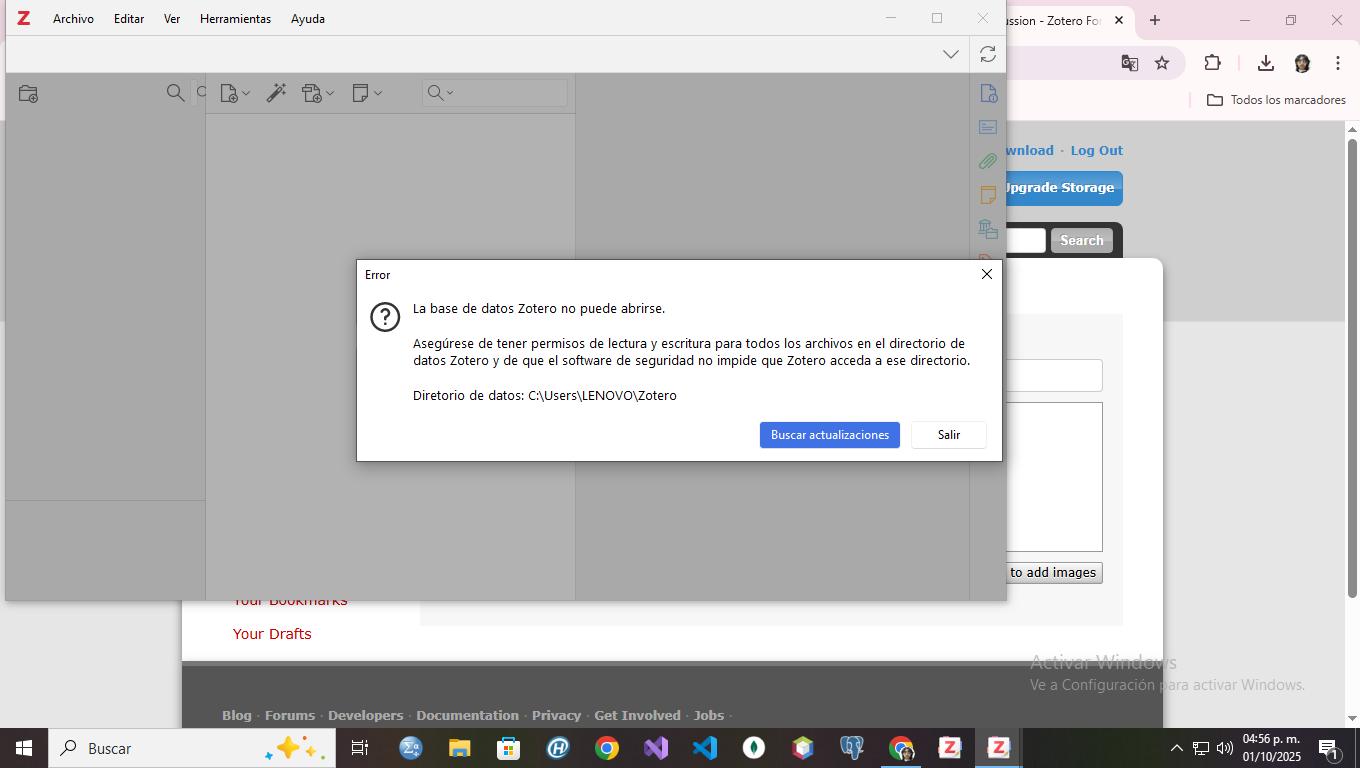Close the Error dialog with X
This screenshot has width=1360, height=768.
(x=987, y=274)
